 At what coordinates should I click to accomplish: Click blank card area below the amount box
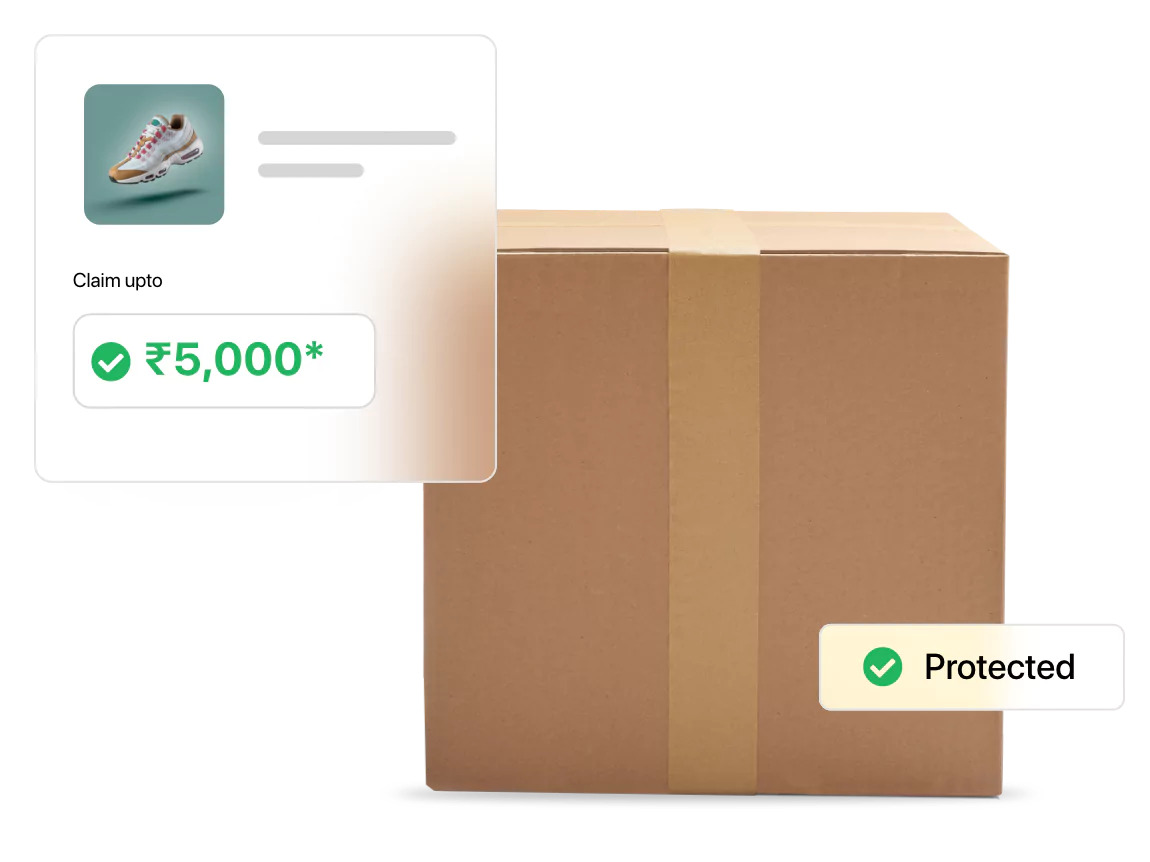click(x=220, y=444)
